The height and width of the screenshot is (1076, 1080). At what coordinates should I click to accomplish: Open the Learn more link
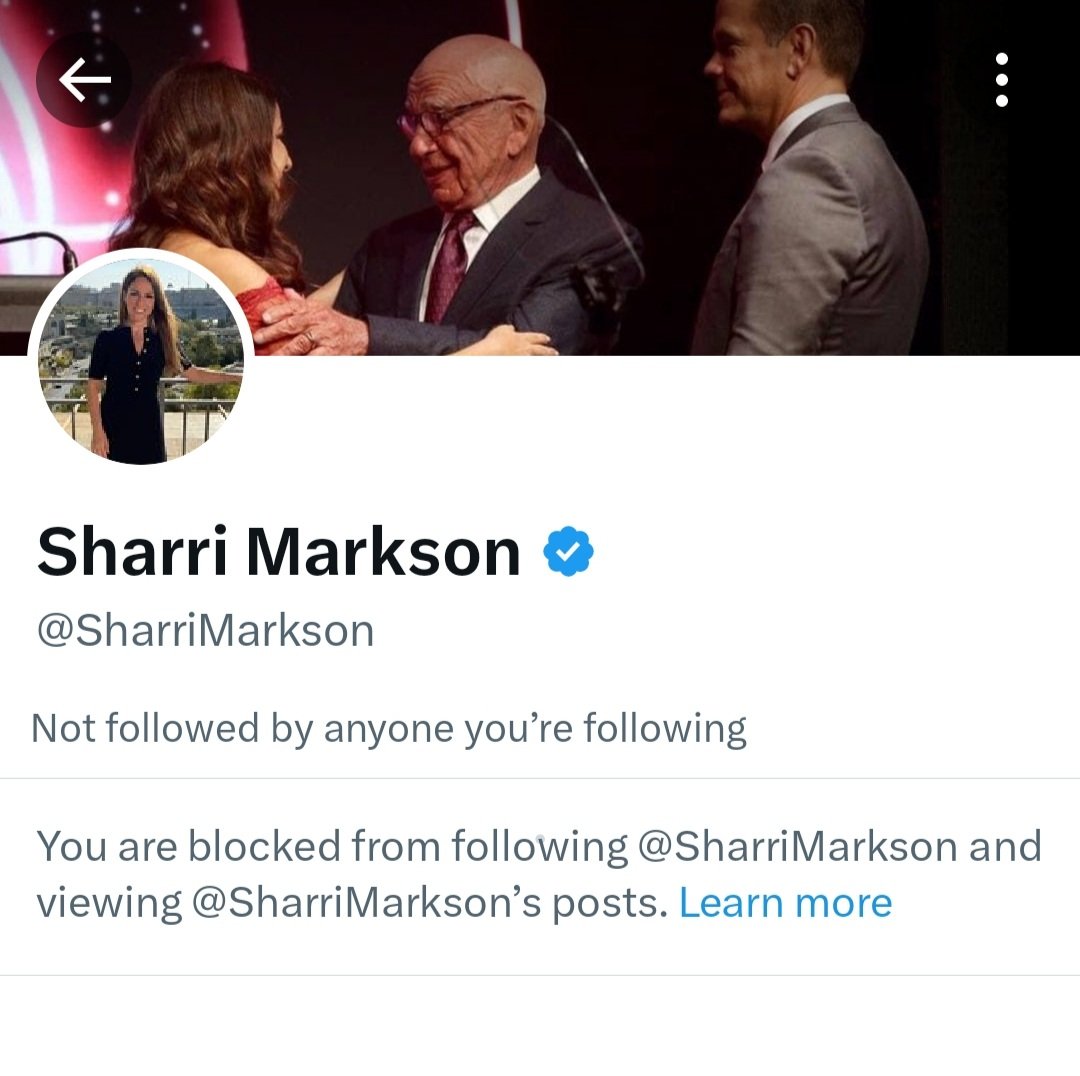point(785,902)
